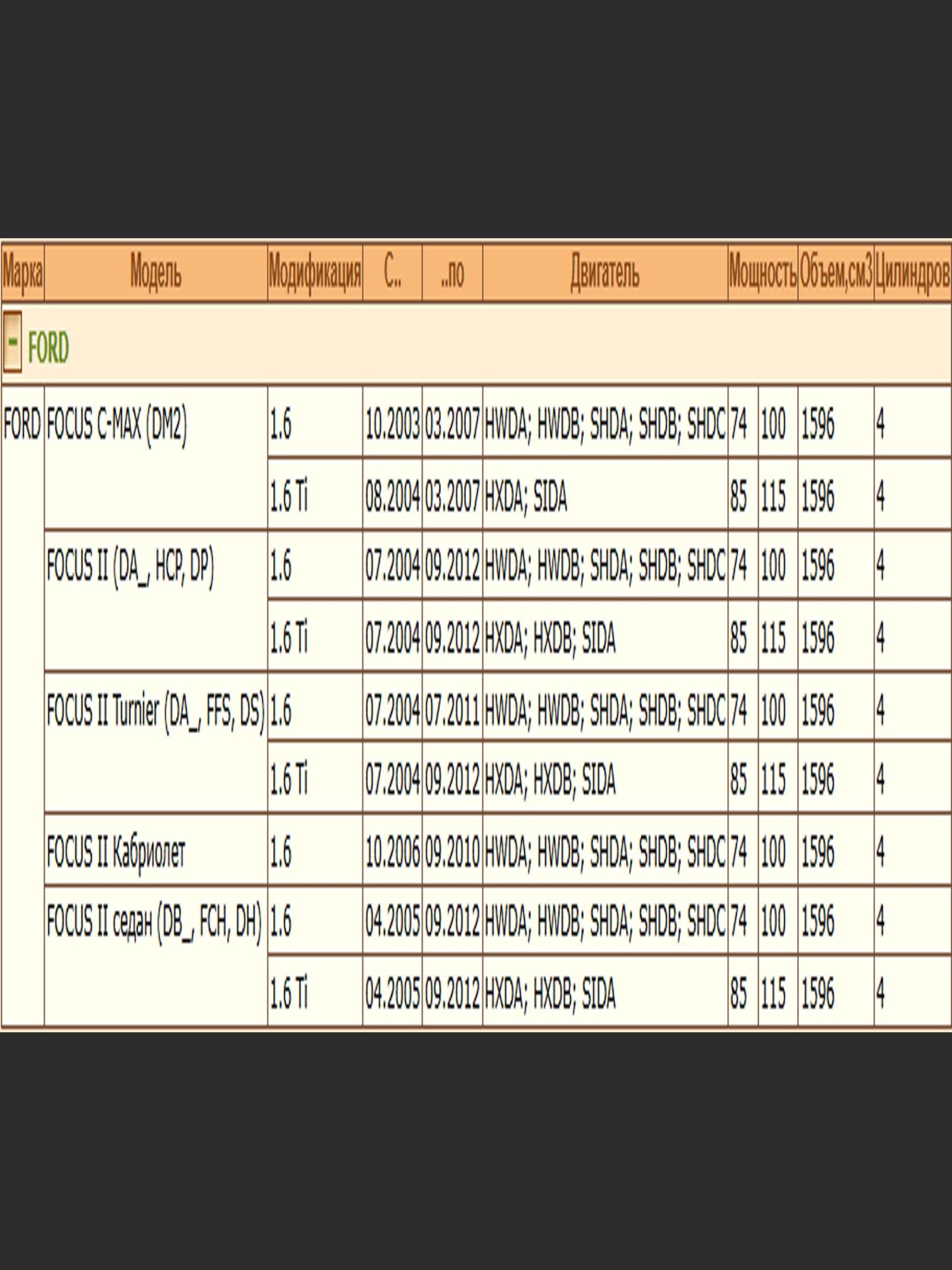The image size is (952, 1270).
Task: Select the FOCUS II Кабриолет model cell
Action: [116, 851]
